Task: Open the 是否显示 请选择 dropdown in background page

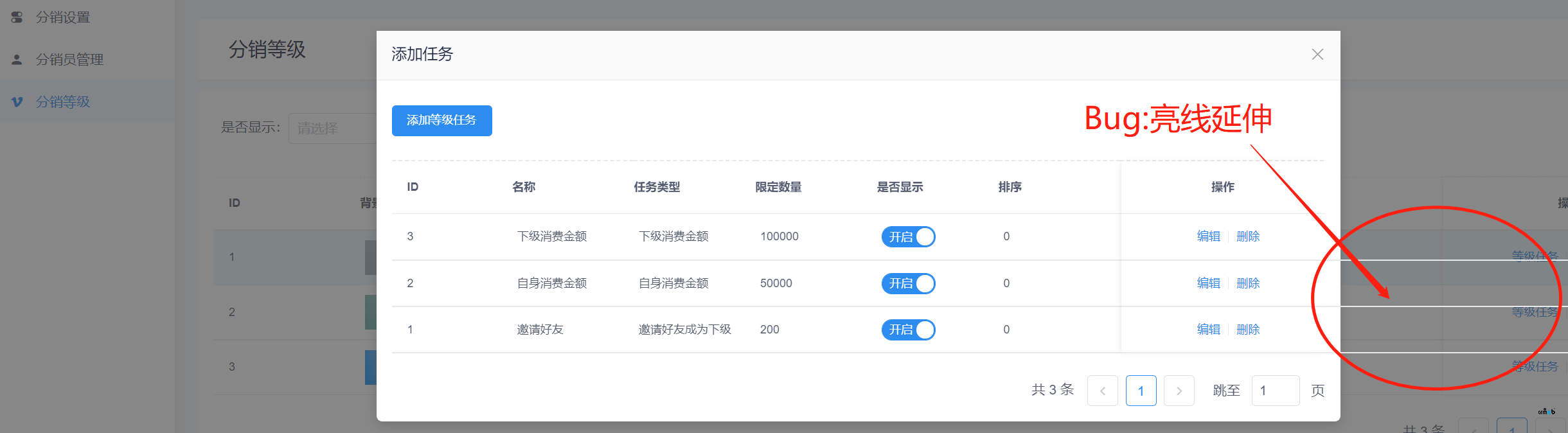Action: point(332,128)
